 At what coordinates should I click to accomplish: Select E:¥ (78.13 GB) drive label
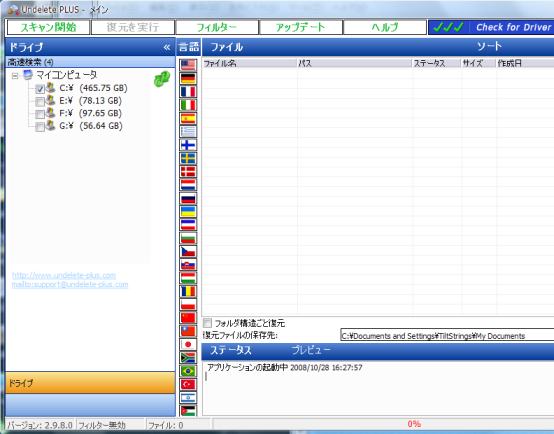click(90, 101)
